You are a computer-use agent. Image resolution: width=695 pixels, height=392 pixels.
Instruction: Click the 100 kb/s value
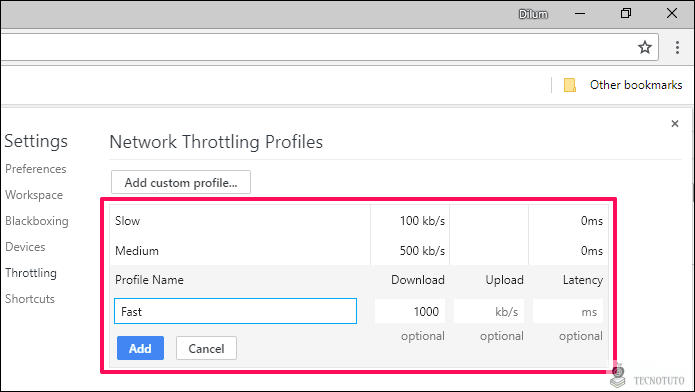click(x=422, y=220)
